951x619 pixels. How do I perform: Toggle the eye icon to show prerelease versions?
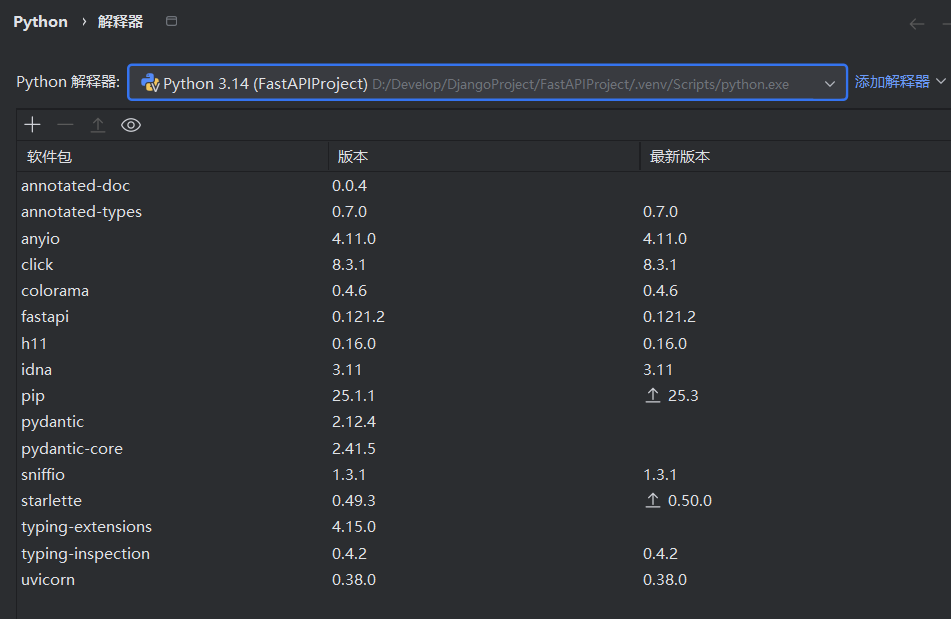click(131, 124)
